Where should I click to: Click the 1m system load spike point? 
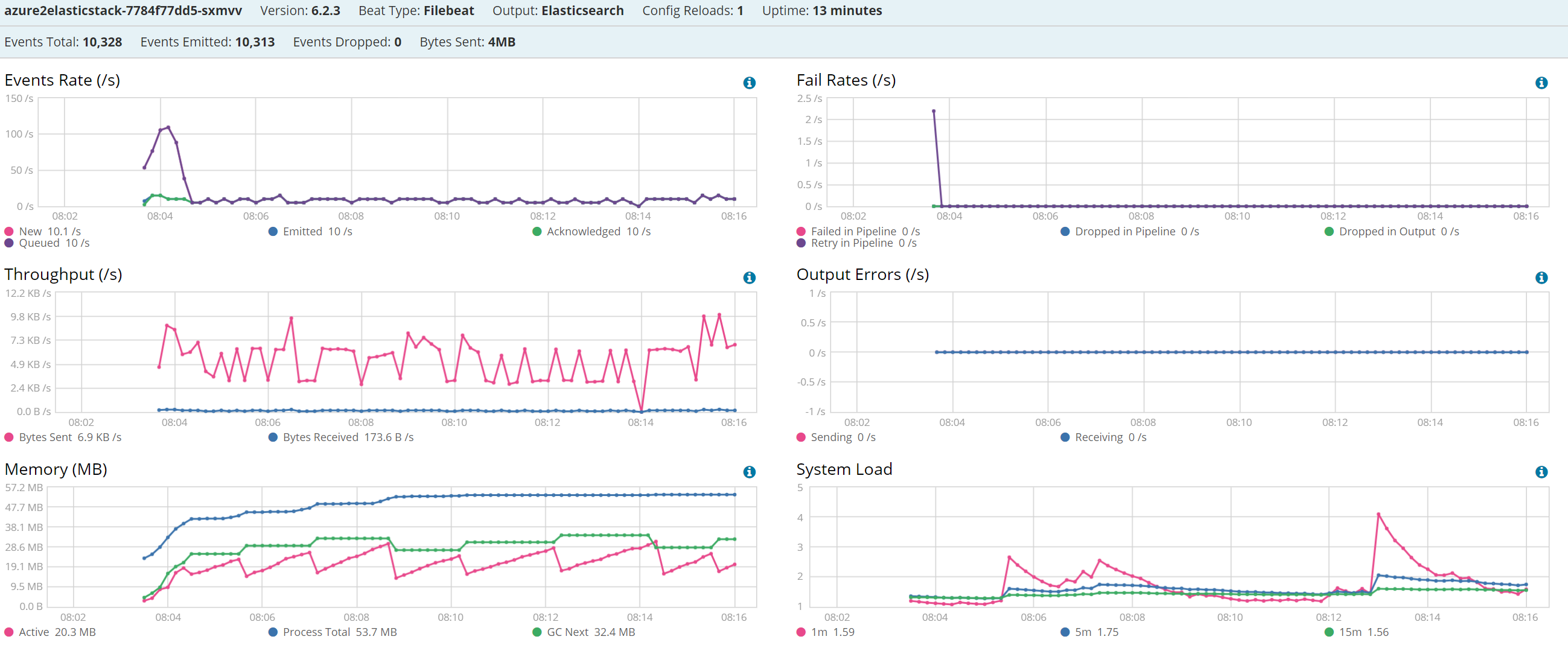click(1378, 514)
